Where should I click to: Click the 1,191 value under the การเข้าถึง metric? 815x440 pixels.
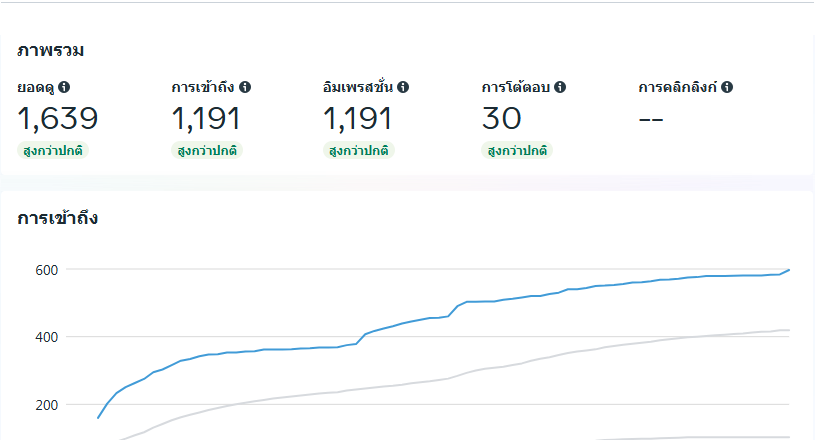pos(206,119)
